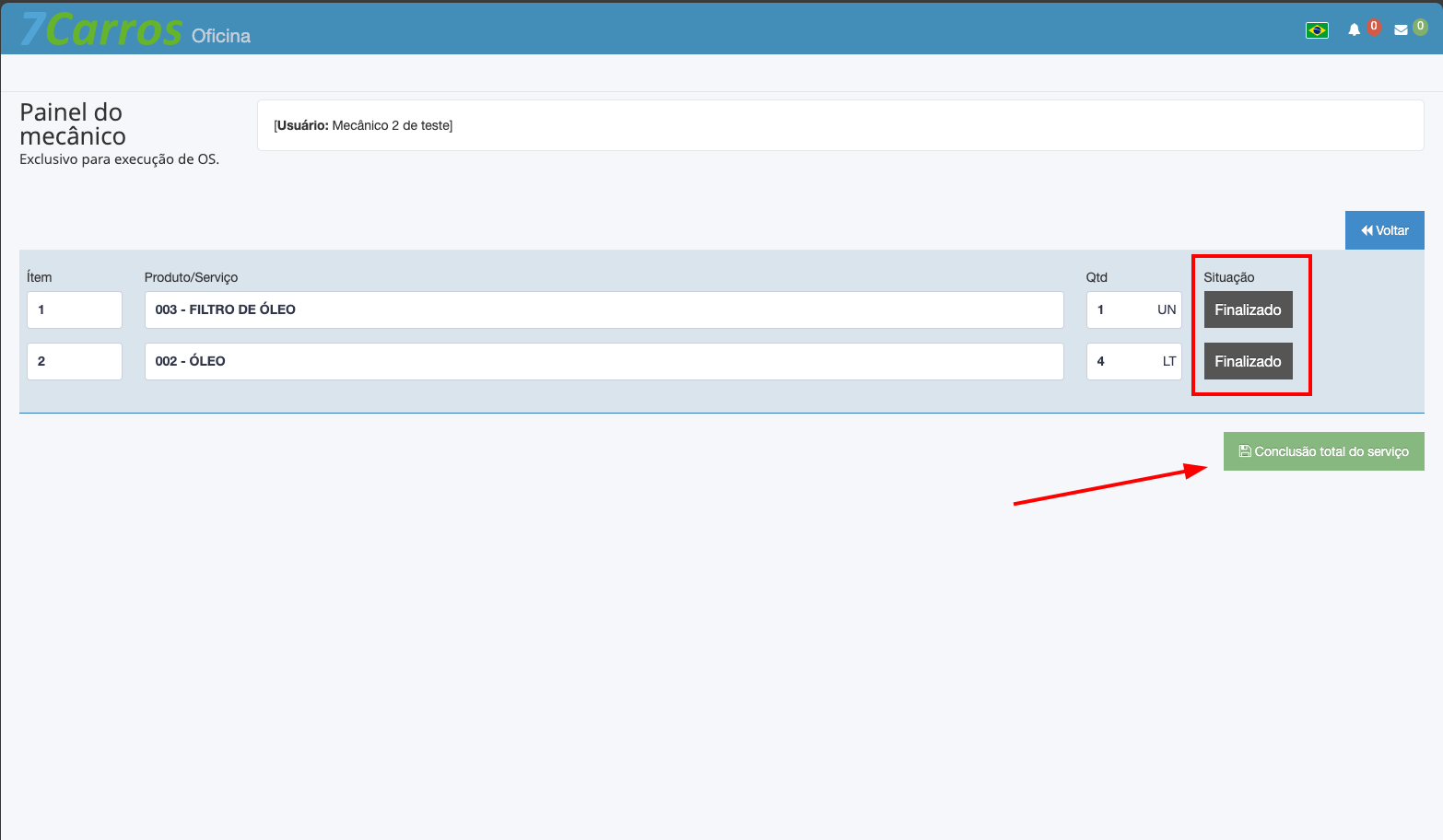Click the Qtd column label
Image resolution: width=1443 pixels, height=840 pixels.
pos(1097,277)
